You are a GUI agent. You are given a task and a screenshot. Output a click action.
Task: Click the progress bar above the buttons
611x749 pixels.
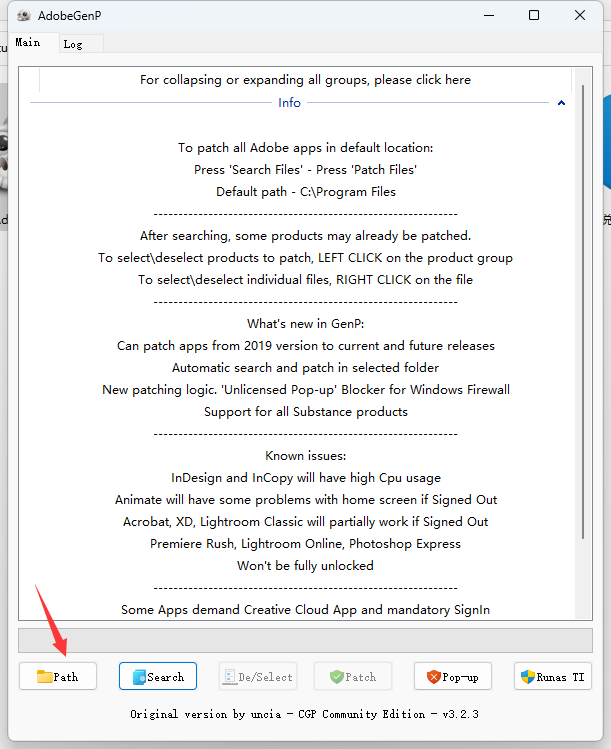click(305, 641)
